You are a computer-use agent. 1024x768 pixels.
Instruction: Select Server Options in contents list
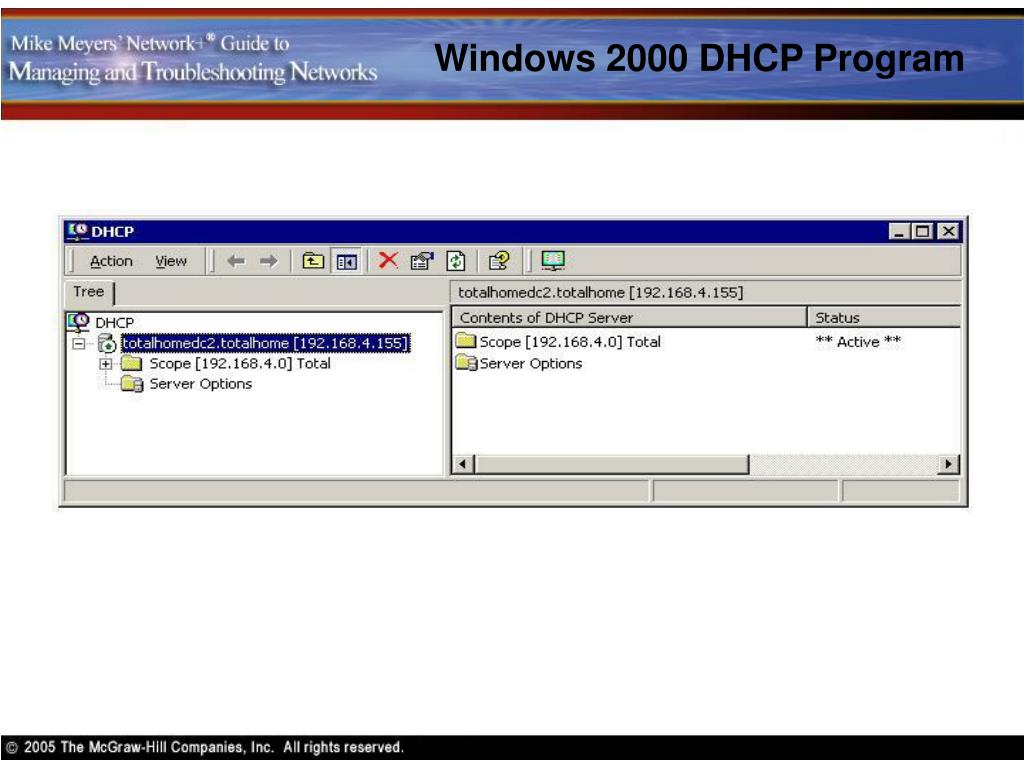530,364
